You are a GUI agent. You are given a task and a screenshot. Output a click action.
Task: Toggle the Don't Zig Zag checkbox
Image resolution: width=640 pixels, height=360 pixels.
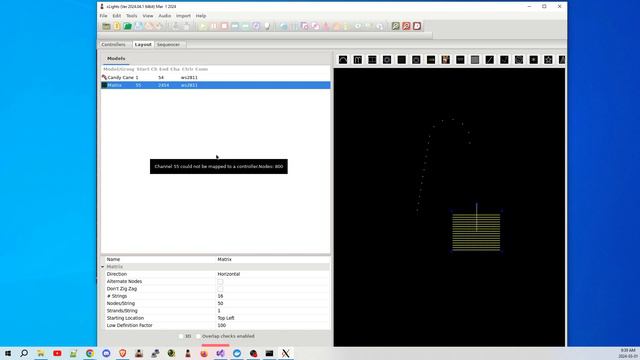[x=220, y=289]
